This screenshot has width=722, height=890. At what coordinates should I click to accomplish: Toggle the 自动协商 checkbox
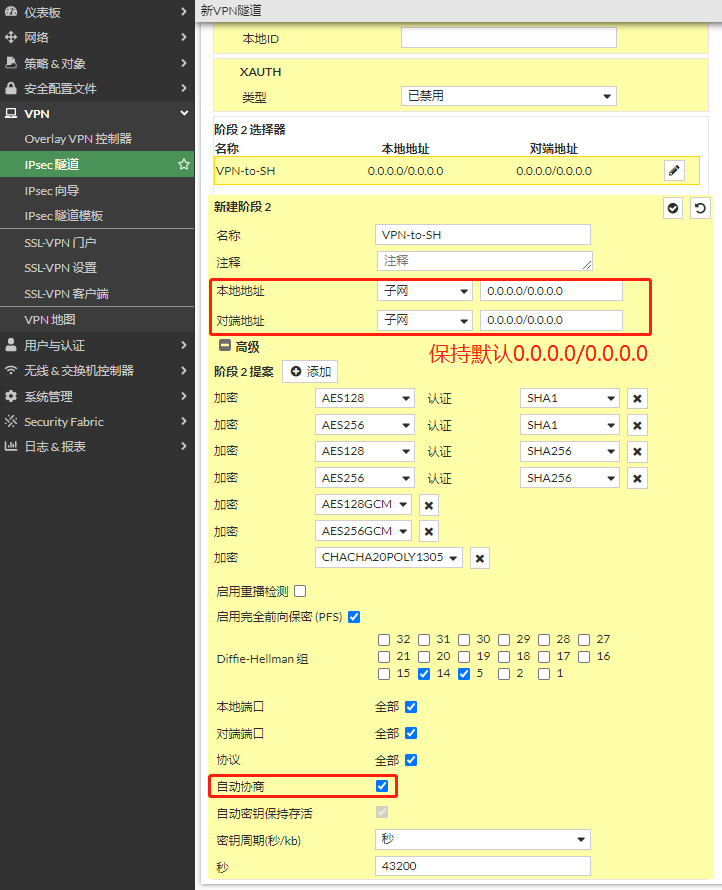[382, 786]
